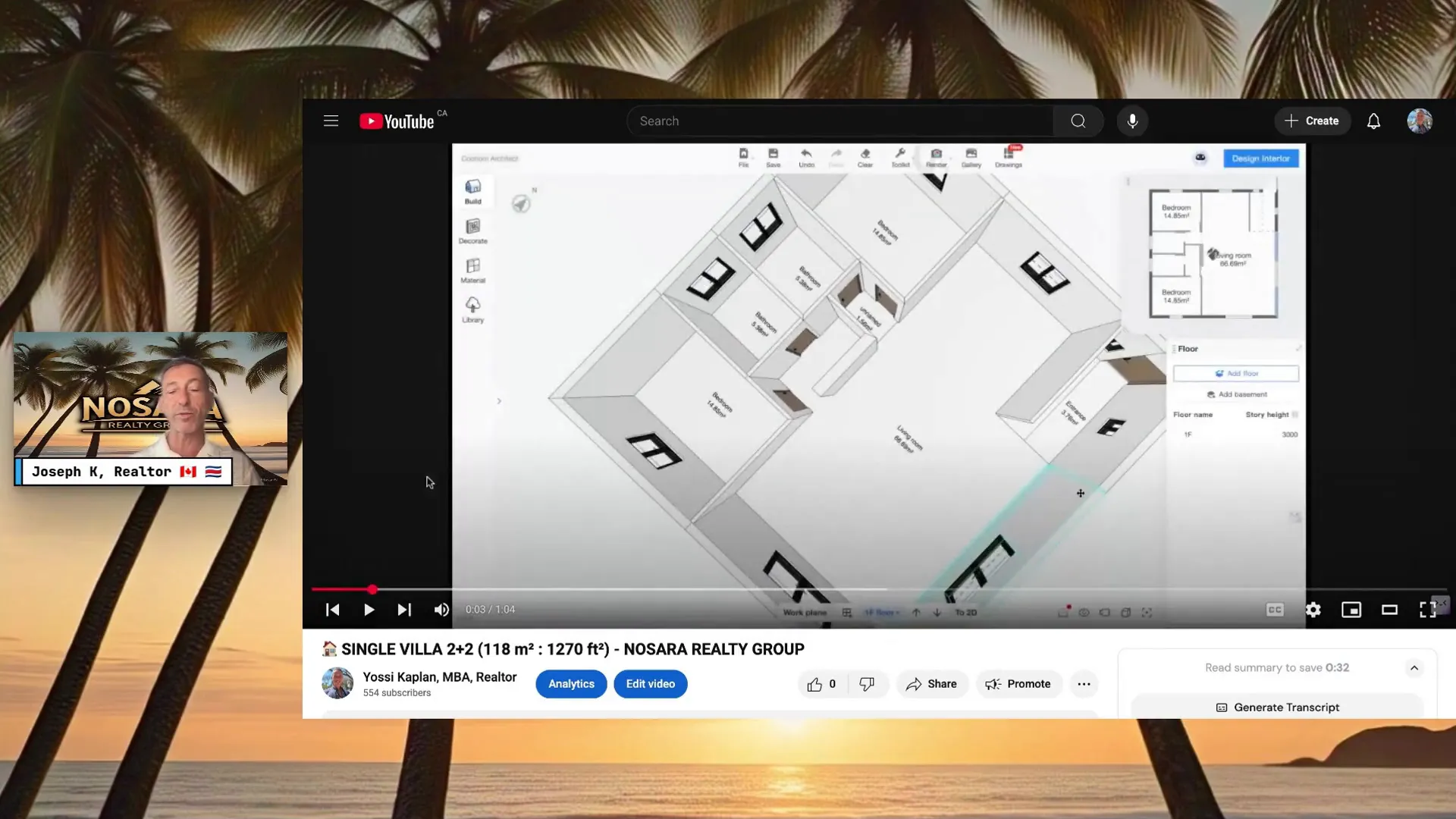Play the paused video
Image resolution: width=1456 pixels, height=819 pixels.
coord(369,610)
